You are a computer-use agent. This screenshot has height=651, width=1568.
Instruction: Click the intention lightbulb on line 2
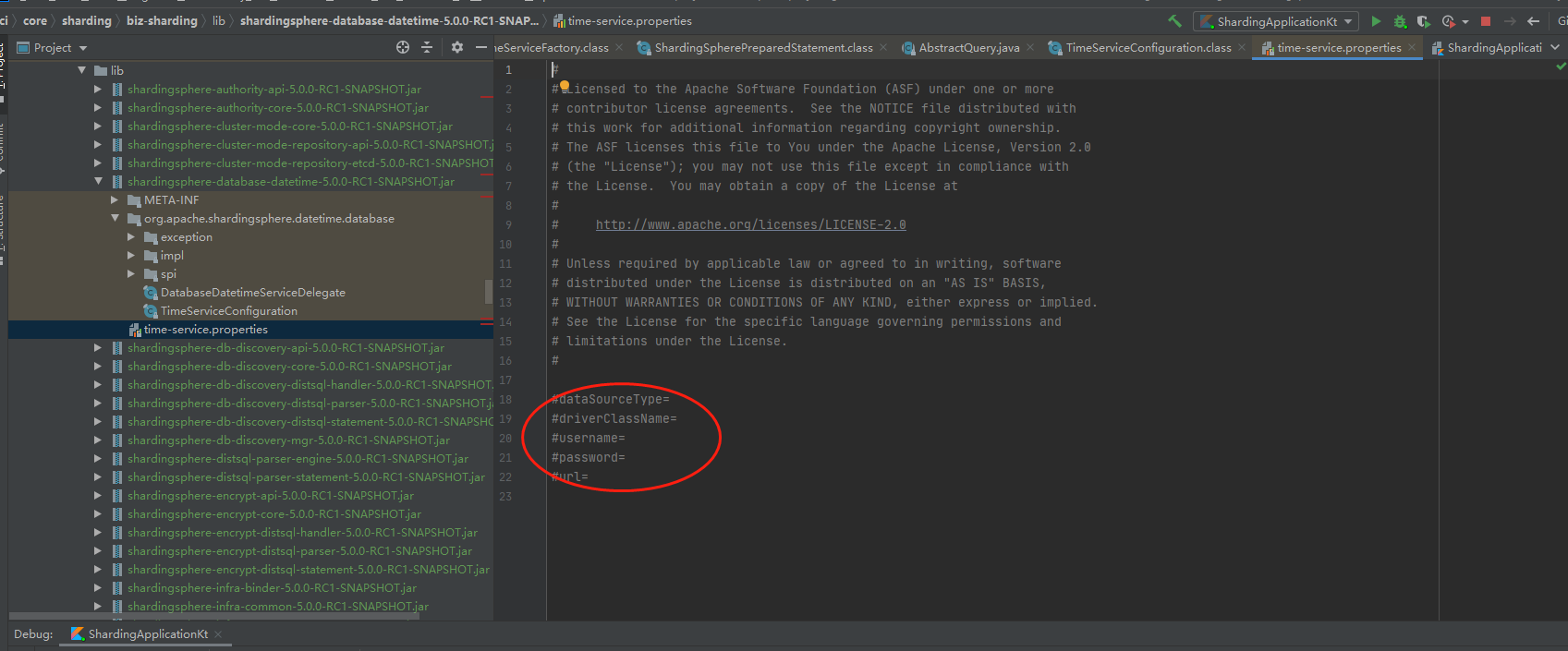(564, 85)
